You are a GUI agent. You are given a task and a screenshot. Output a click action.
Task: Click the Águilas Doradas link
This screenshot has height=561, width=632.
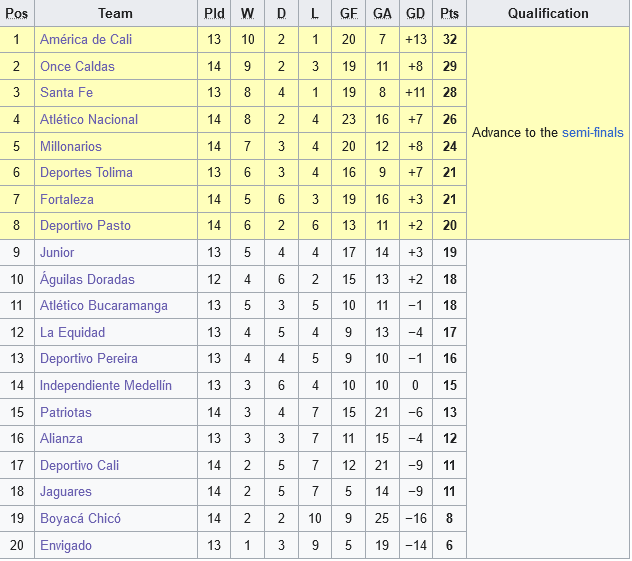(87, 279)
